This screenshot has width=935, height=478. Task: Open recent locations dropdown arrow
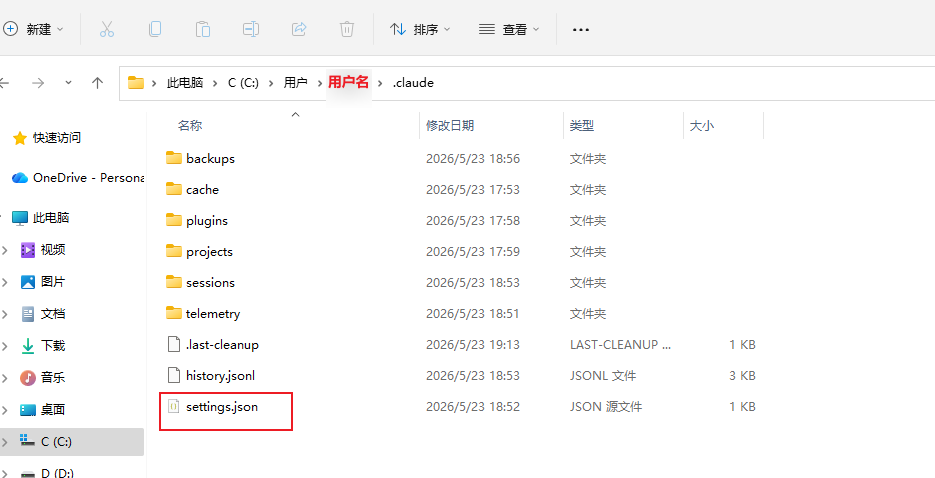[x=69, y=82]
